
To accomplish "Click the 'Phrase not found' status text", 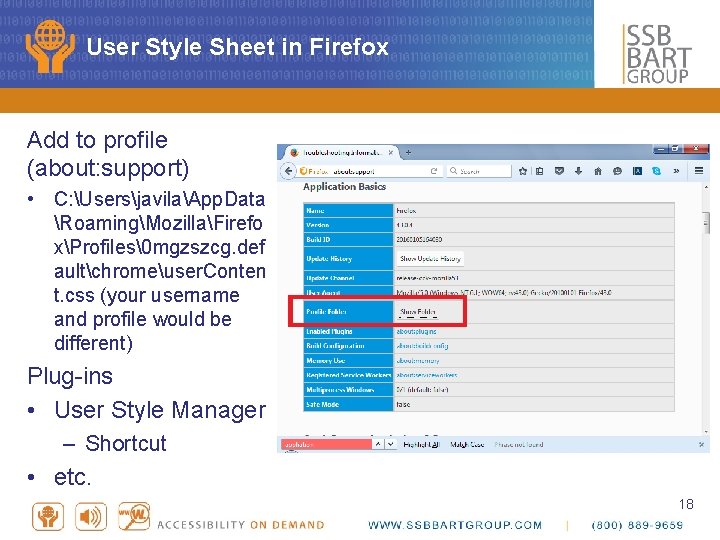I will click(x=519, y=444).
